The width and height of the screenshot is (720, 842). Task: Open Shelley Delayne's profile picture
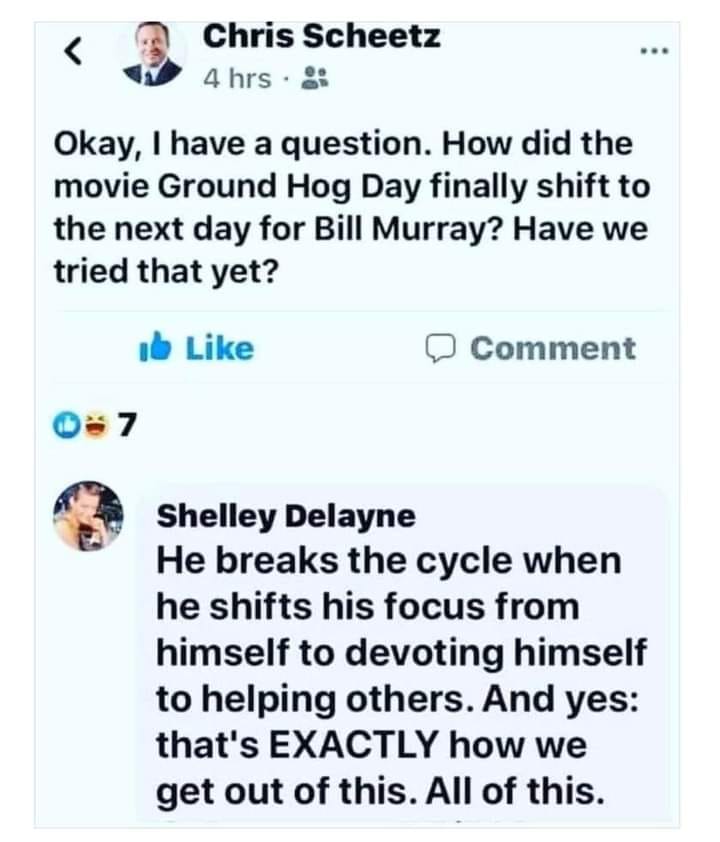(88, 516)
